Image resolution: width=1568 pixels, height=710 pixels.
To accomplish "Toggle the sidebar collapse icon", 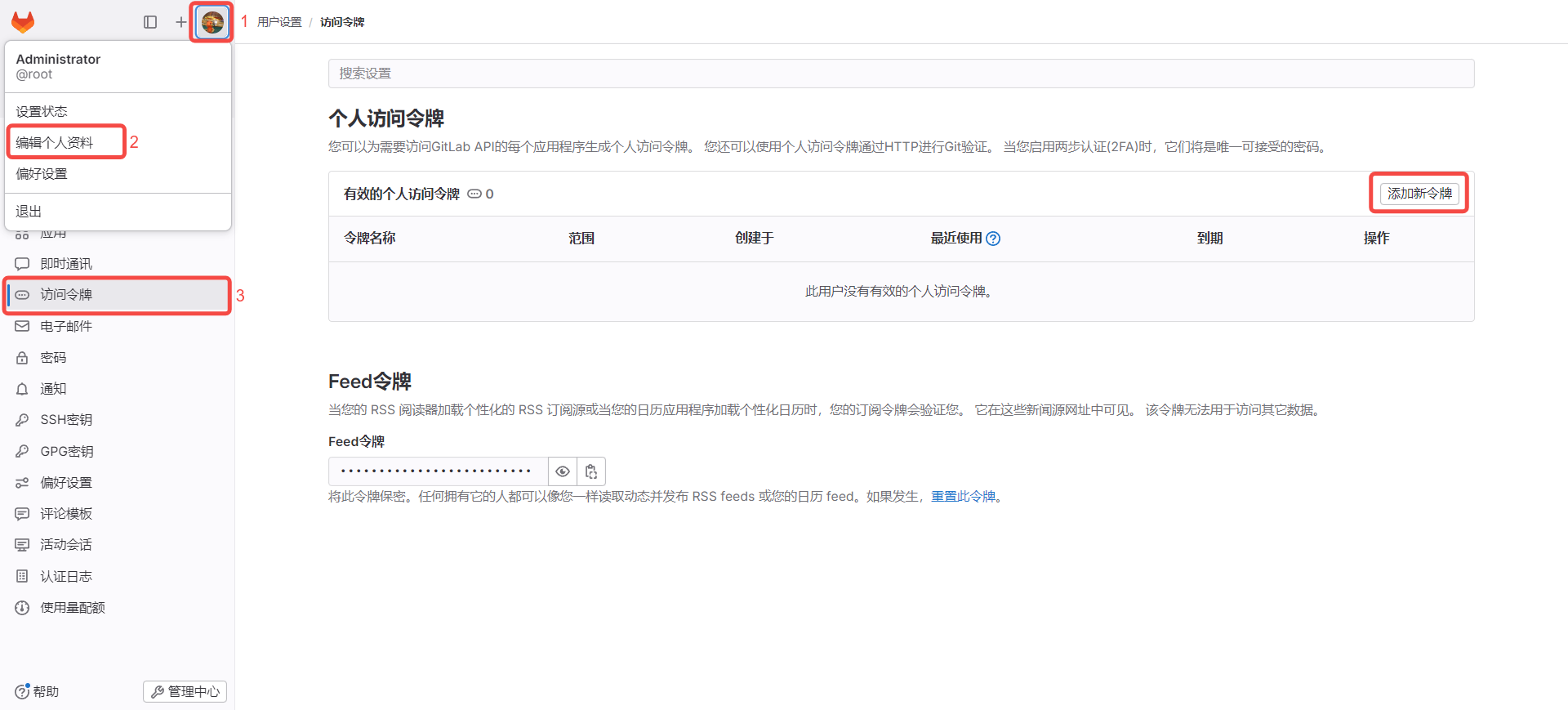I will (x=150, y=22).
